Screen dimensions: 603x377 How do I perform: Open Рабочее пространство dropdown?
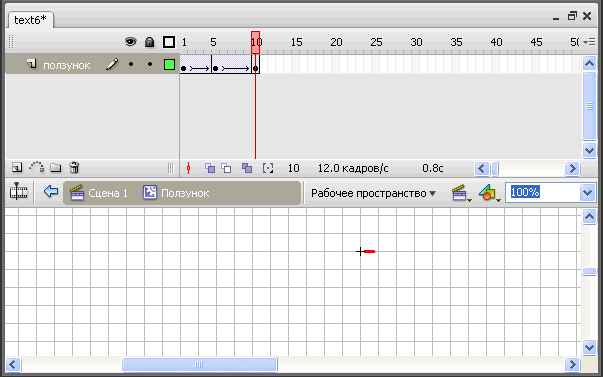click(x=373, y=193)
